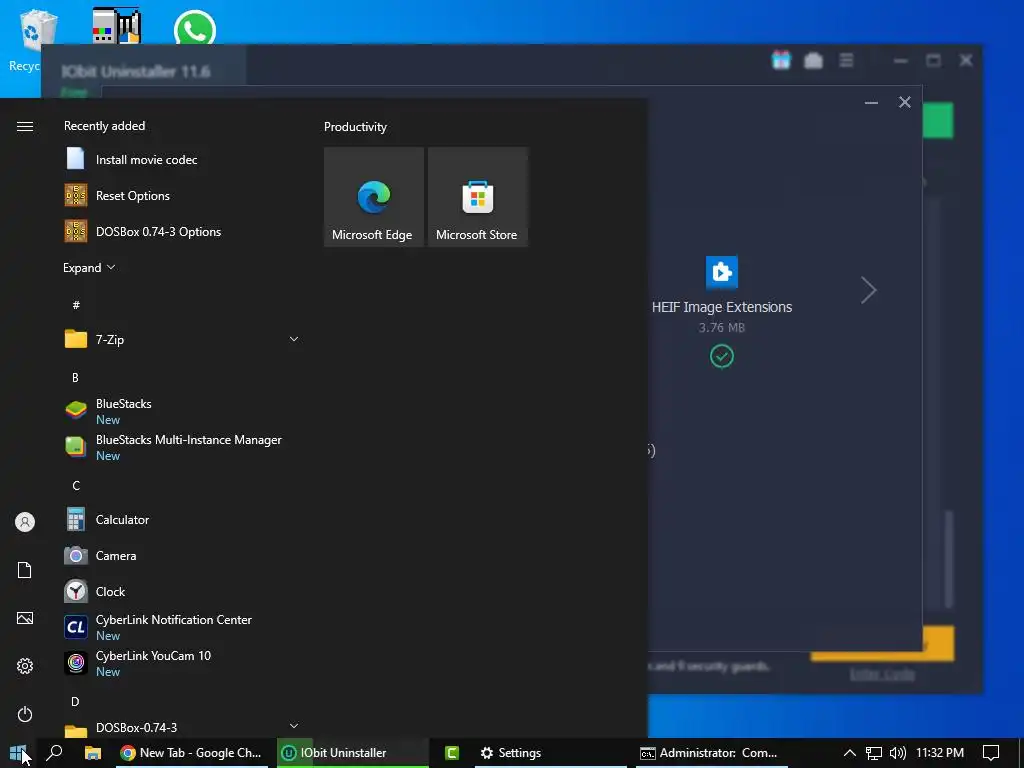
Task: Open Microsoft Edge tile
Action: point(374,197)
